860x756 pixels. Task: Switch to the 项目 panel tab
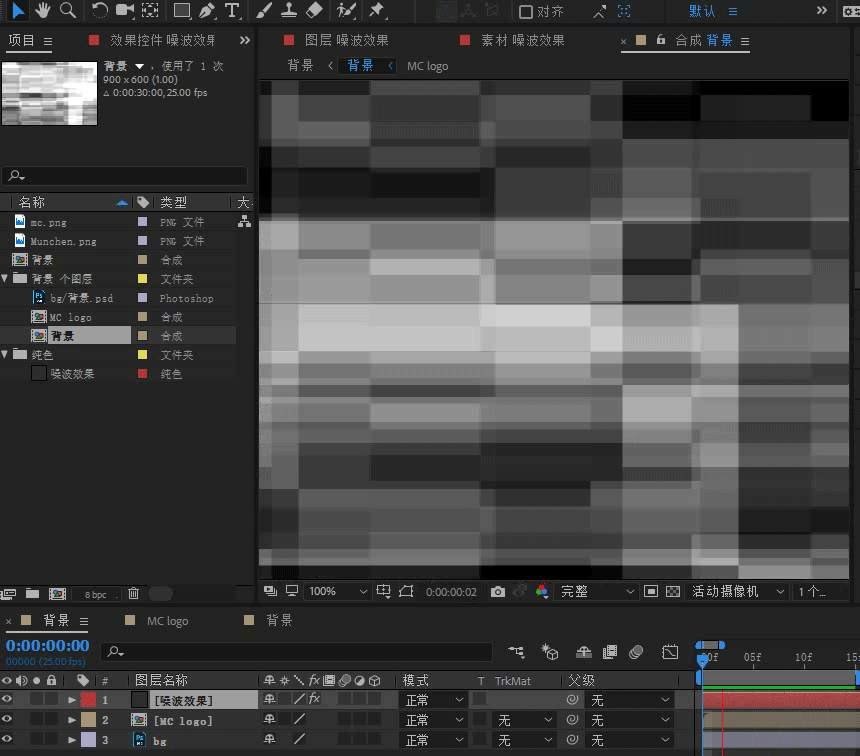pos(22,41)
